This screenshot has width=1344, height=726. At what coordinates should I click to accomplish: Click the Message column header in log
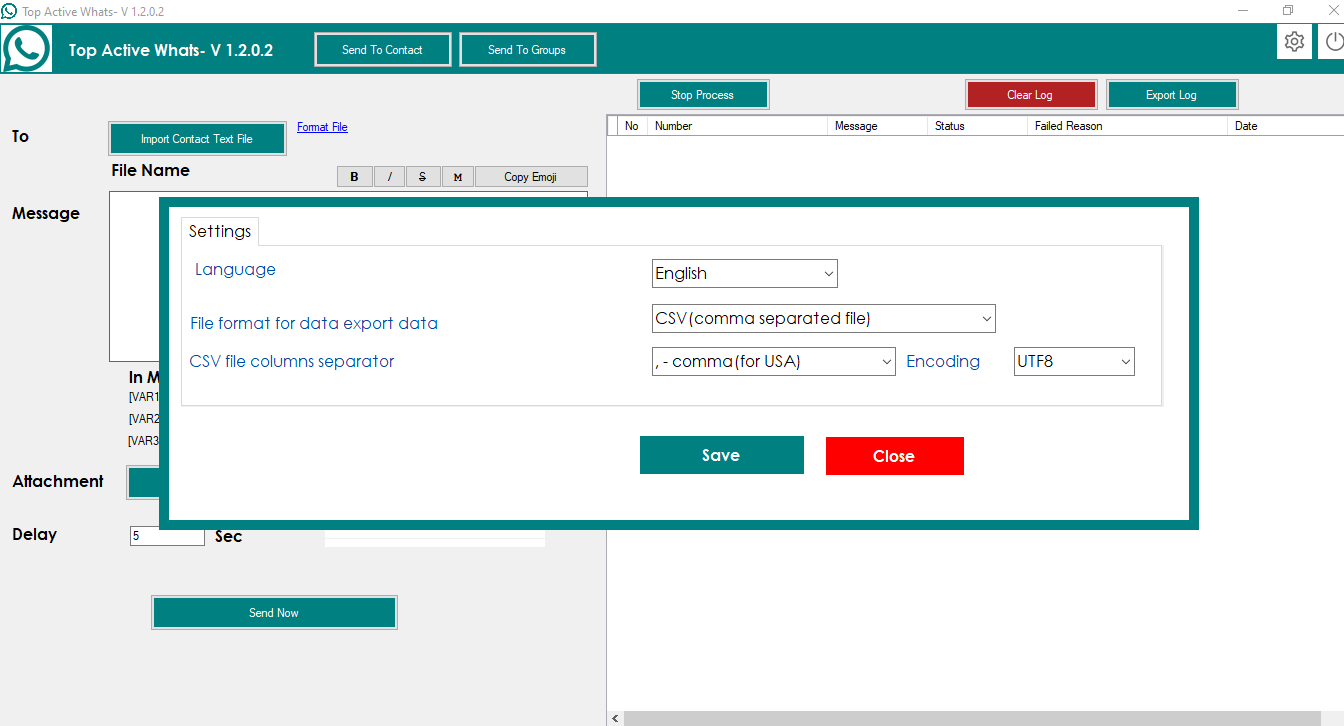(x=878, y=126)
